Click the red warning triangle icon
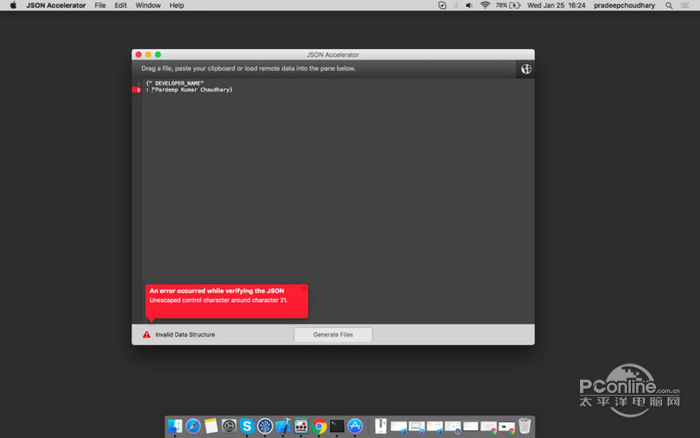Image resolution: width=700 pixels, height=438 pixels. 146,334
